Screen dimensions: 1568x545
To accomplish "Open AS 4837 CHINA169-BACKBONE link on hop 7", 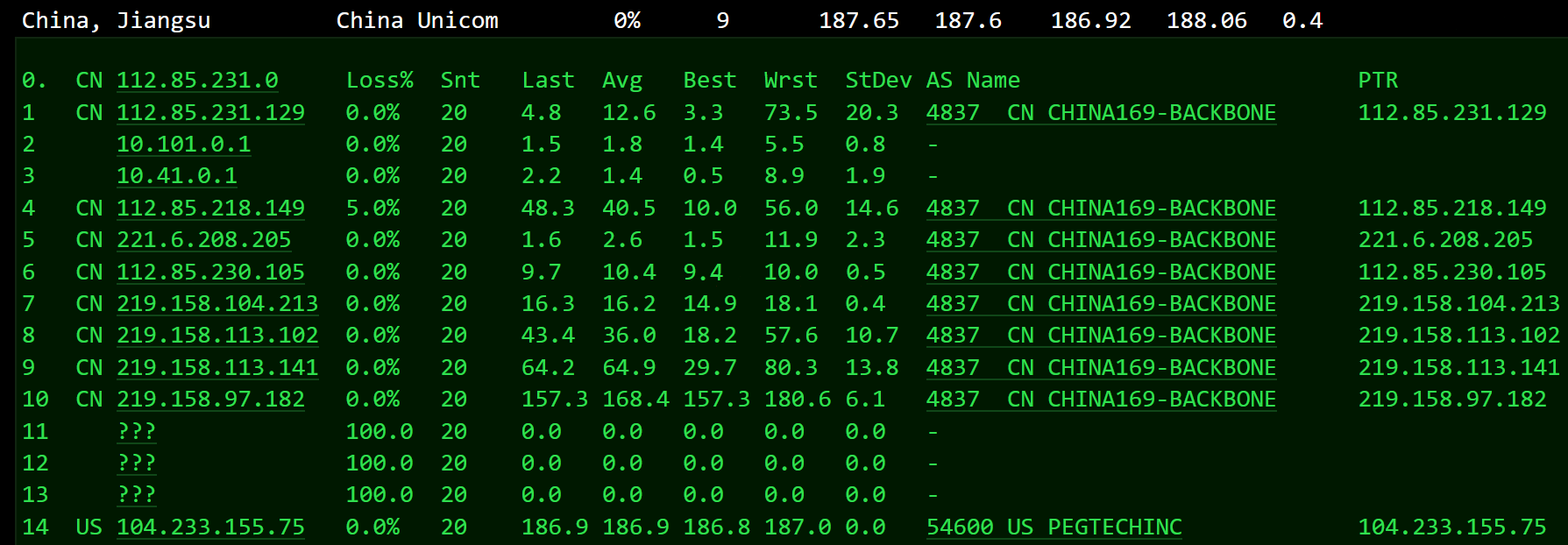I will coord(1101,304).
